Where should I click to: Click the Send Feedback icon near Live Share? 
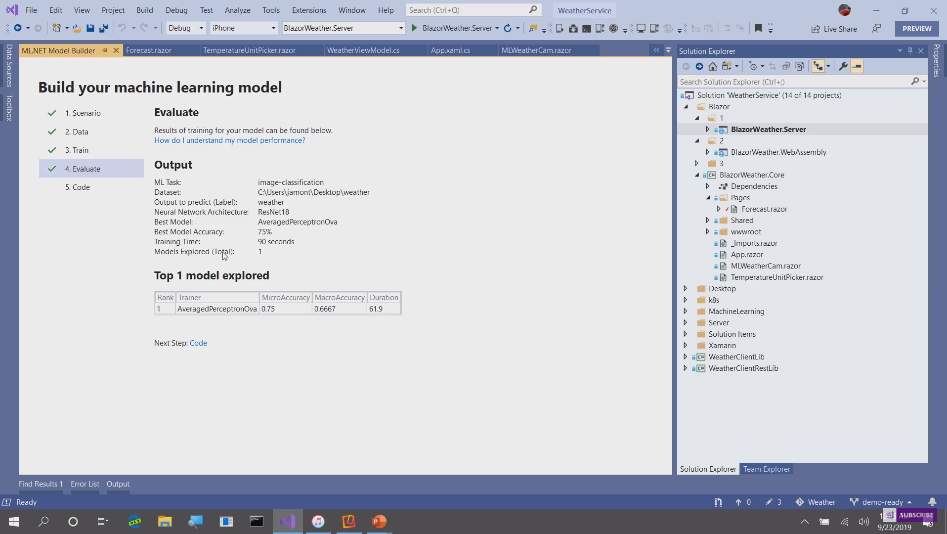(877, 29)
